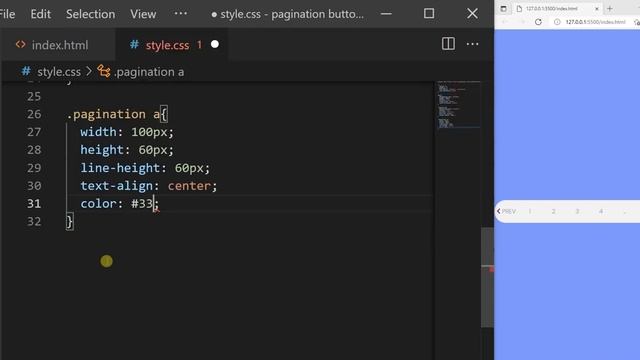This screenshot has width=640, height=360.
Task: Click the closing brace on line 32
Action: point(70,222)
